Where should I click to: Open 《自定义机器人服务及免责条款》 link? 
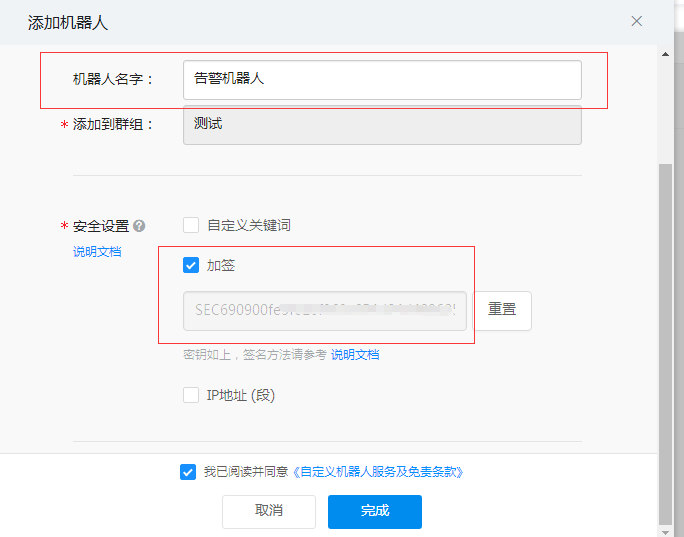point(378,472)
